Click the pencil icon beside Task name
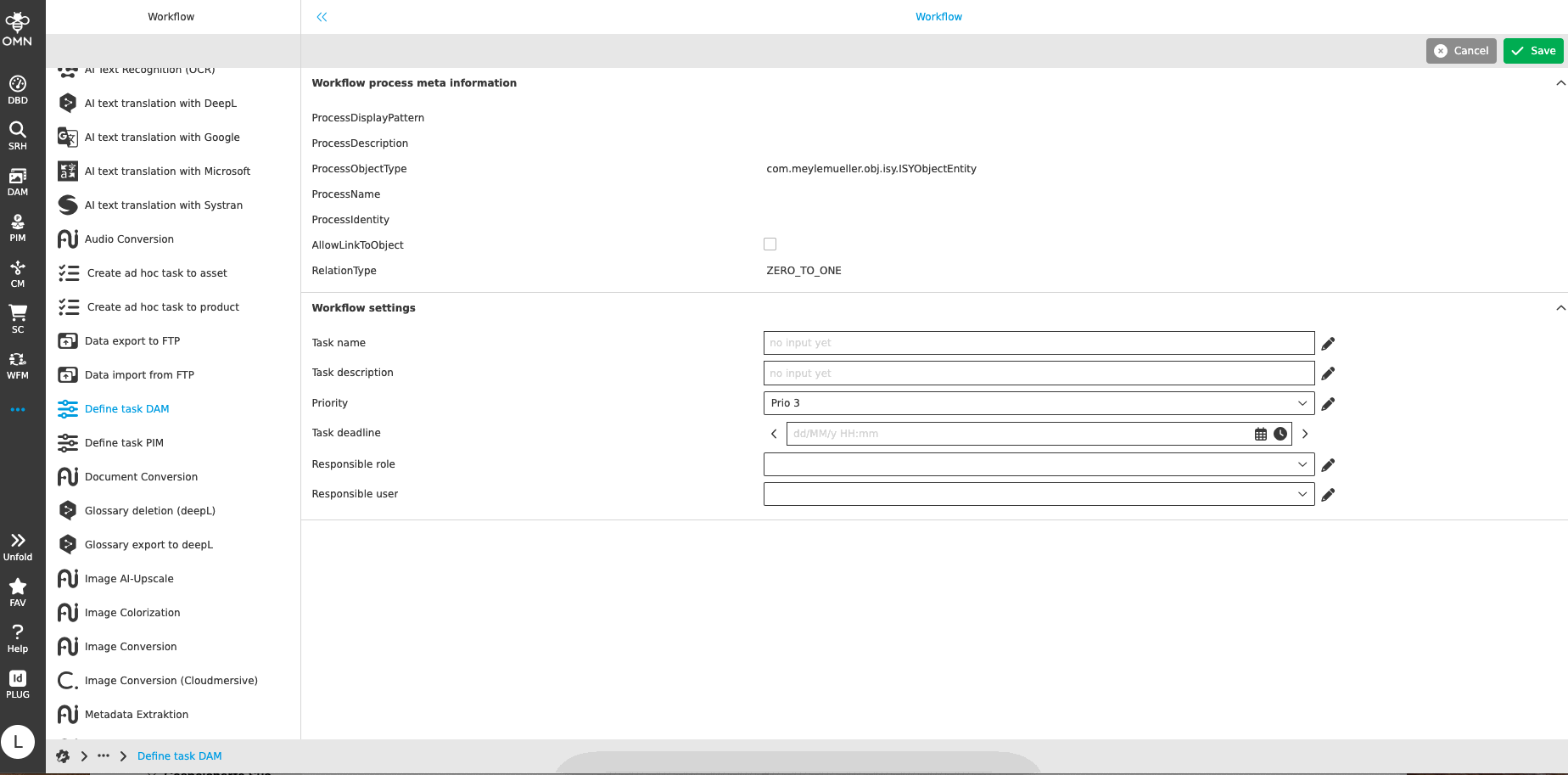 [1328, 344]
